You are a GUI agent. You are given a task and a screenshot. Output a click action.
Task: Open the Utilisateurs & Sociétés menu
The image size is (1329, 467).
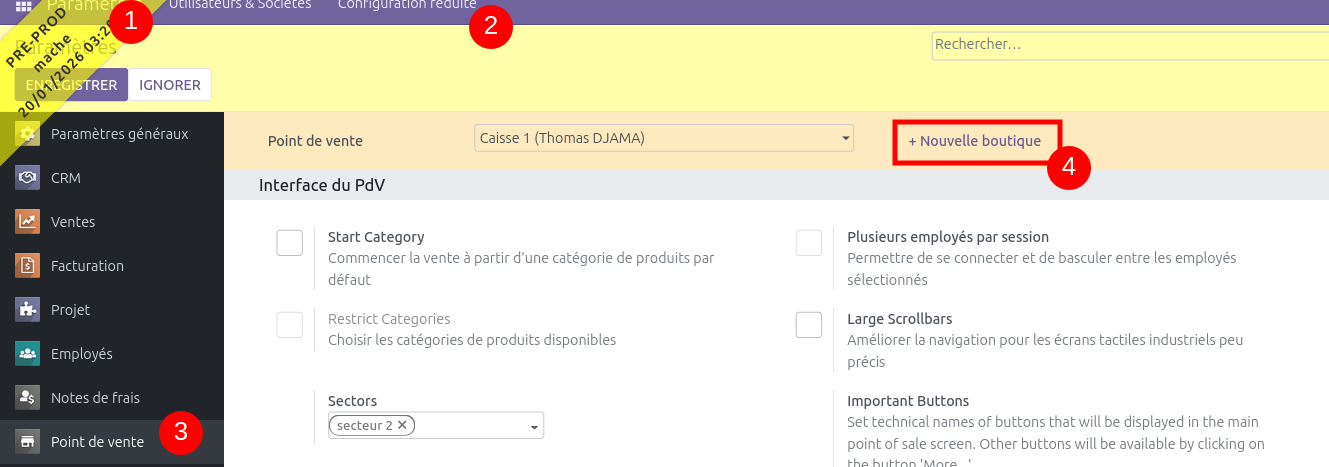(x=240, y=6)
